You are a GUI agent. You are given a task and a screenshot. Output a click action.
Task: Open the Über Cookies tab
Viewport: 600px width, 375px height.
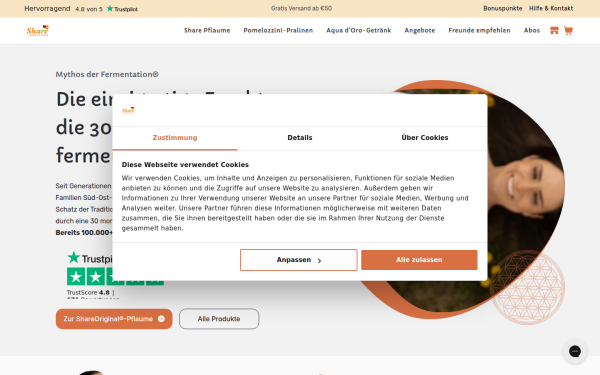pyautogui.click(x=425, y=138)
